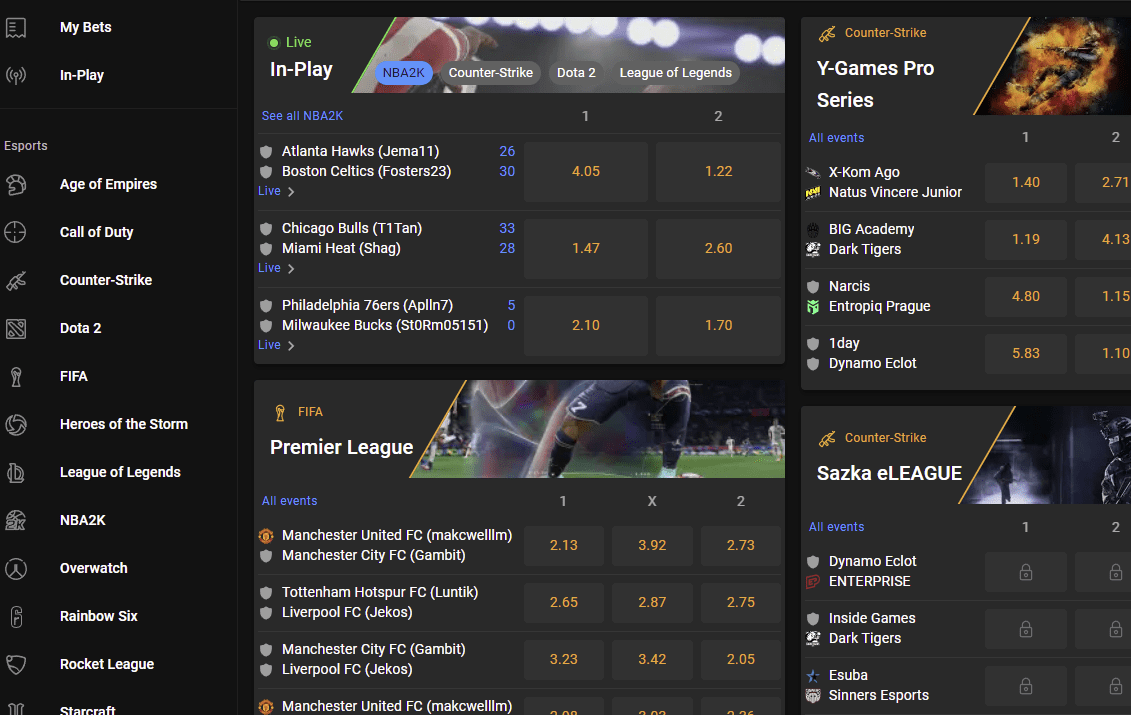This screenshot has height=715, width=1131.
Task: Switch to the League of Legends tab
Action: (x=675, y=72)
